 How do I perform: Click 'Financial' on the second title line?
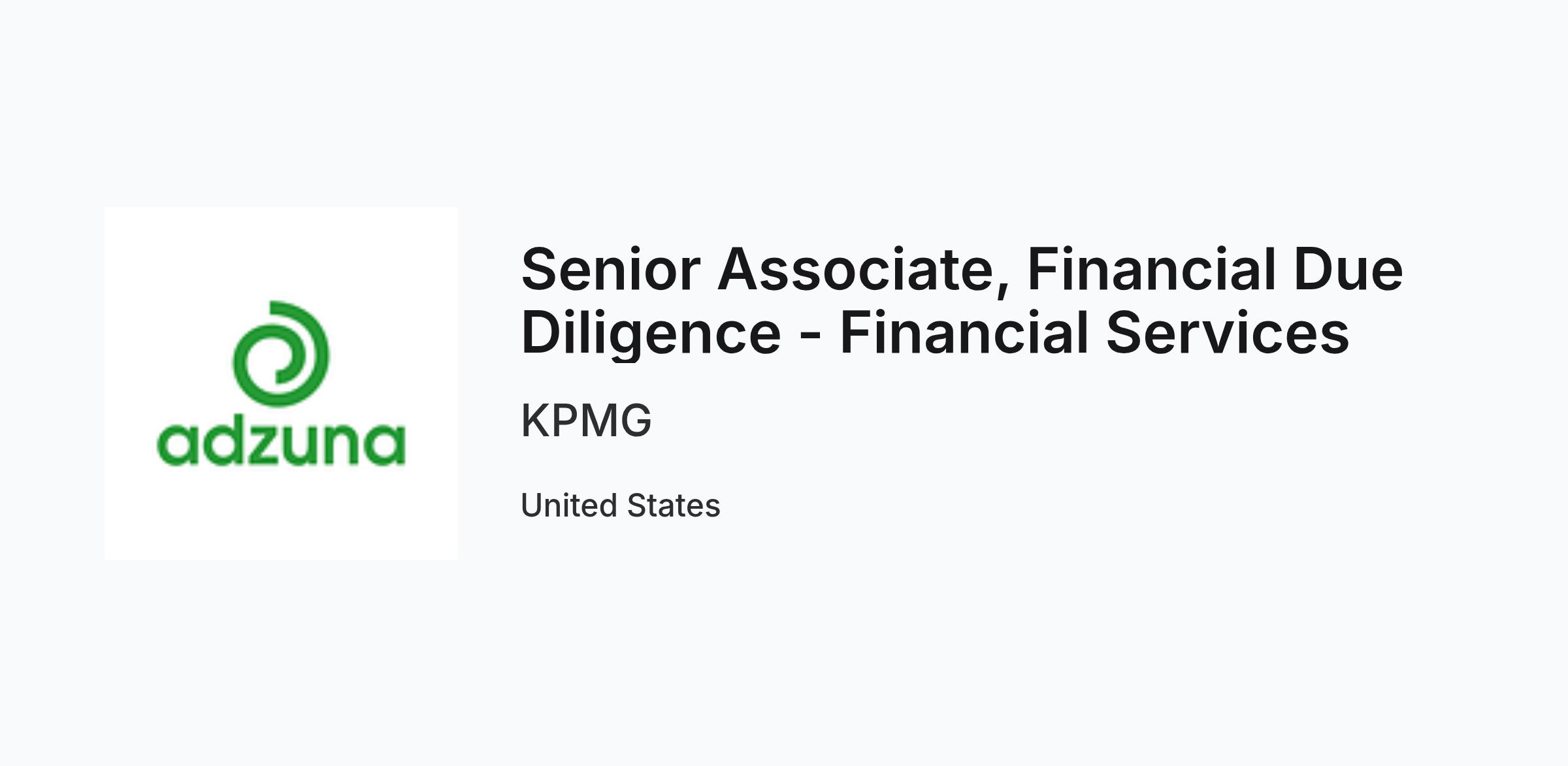point(964,332)
